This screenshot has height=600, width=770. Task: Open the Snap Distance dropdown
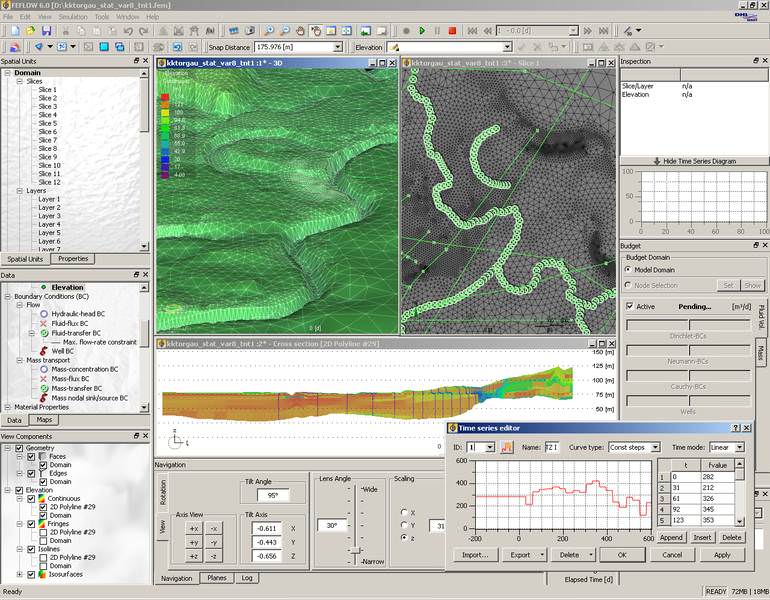[338, 47]
